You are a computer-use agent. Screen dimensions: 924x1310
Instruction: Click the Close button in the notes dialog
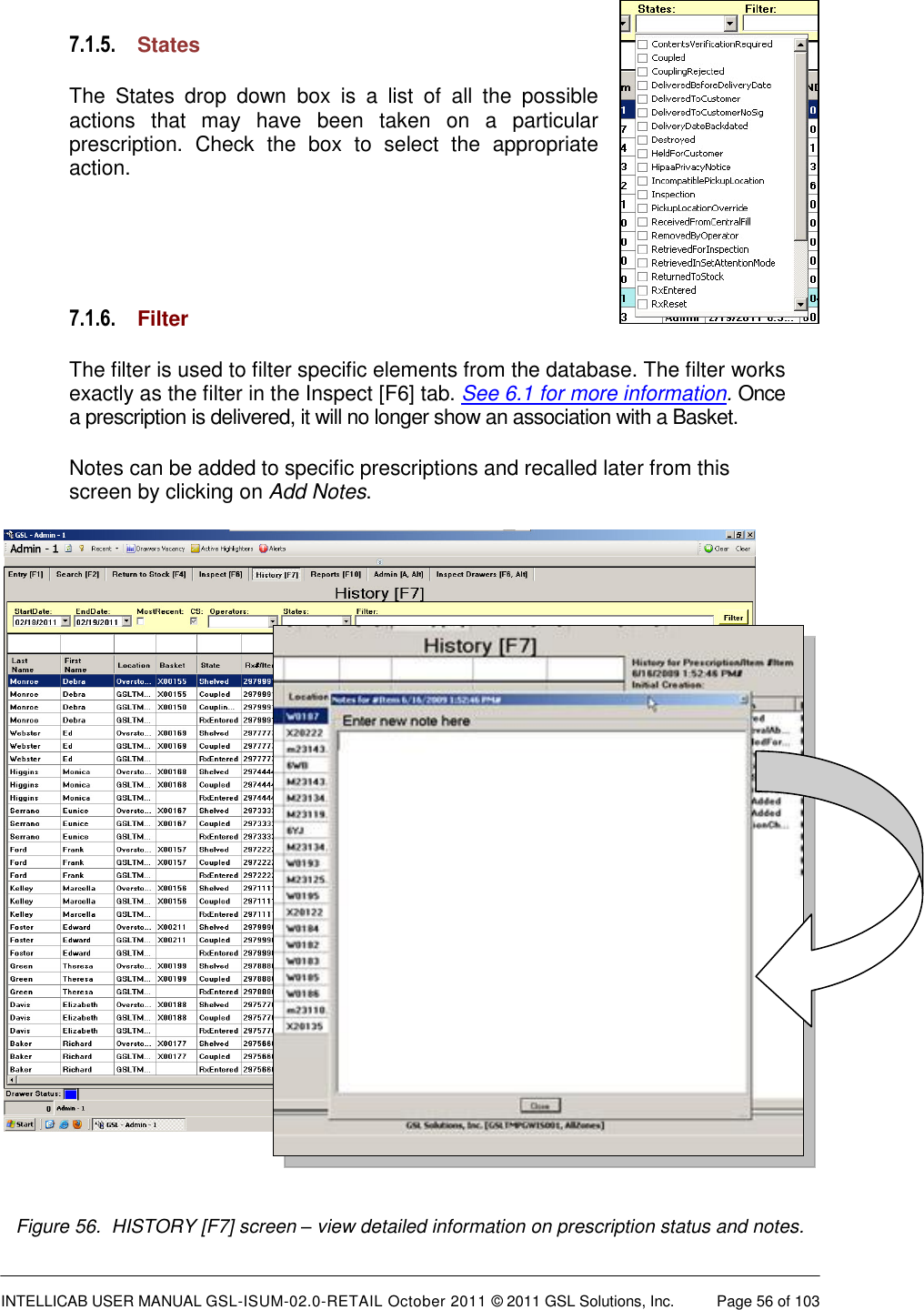pos(540,1105)
